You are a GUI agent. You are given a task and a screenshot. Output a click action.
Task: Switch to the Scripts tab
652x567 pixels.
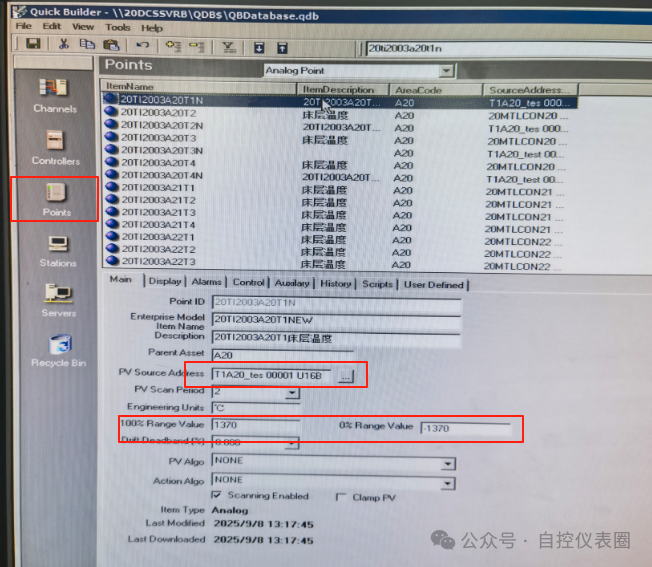click(377, 284)
